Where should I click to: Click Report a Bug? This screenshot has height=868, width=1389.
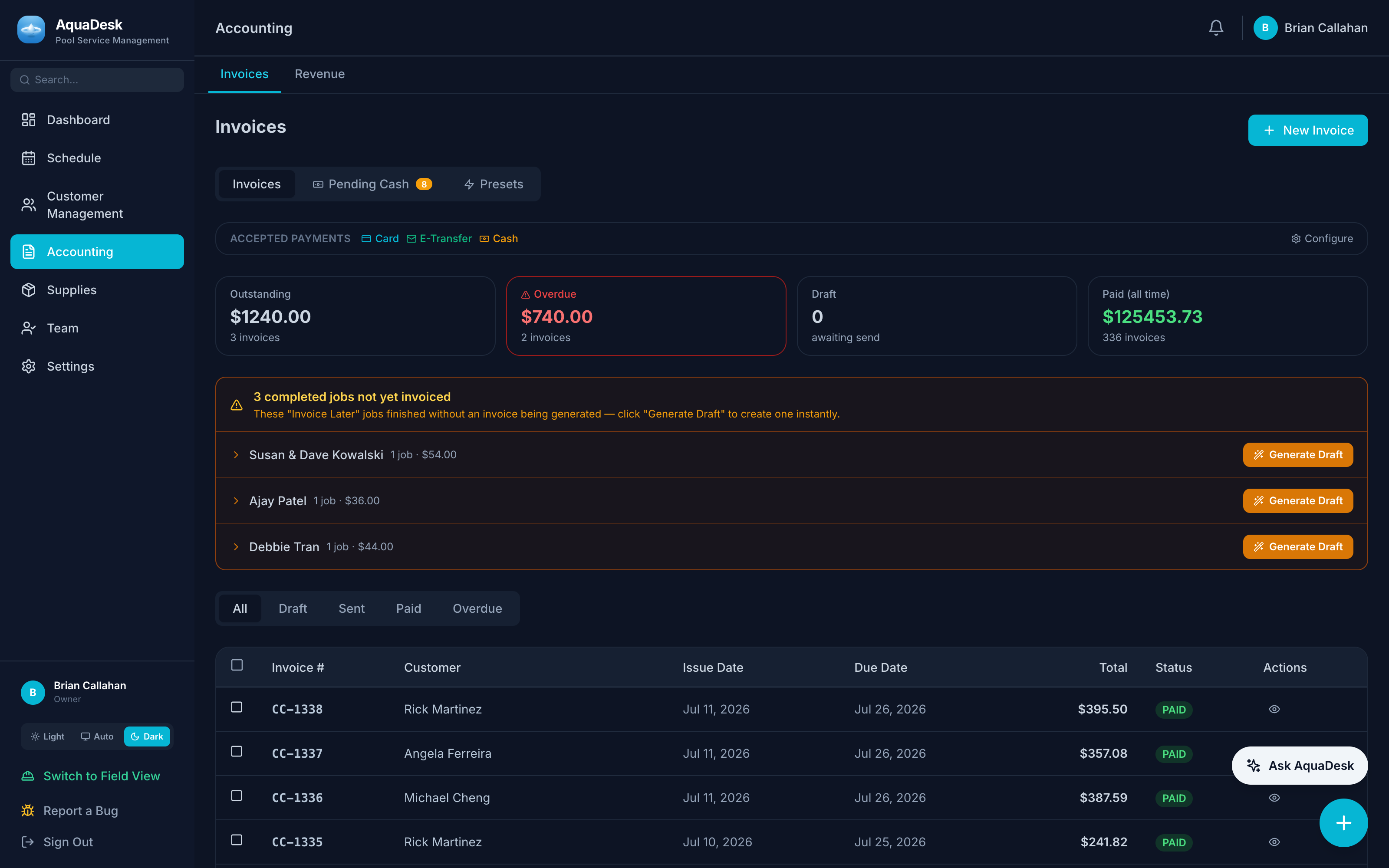pos(69,811)
